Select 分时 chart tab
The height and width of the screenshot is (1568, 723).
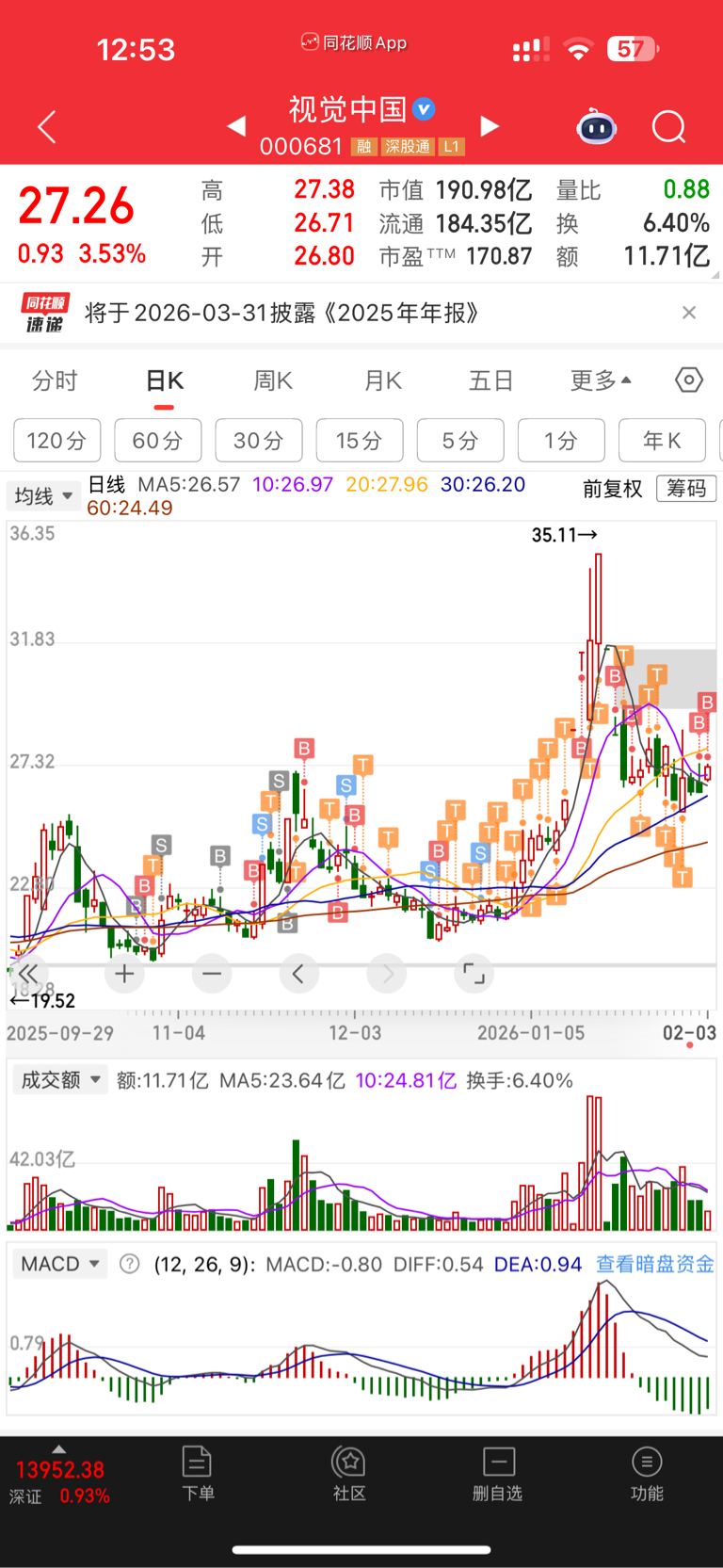click(x=56, y=380)
